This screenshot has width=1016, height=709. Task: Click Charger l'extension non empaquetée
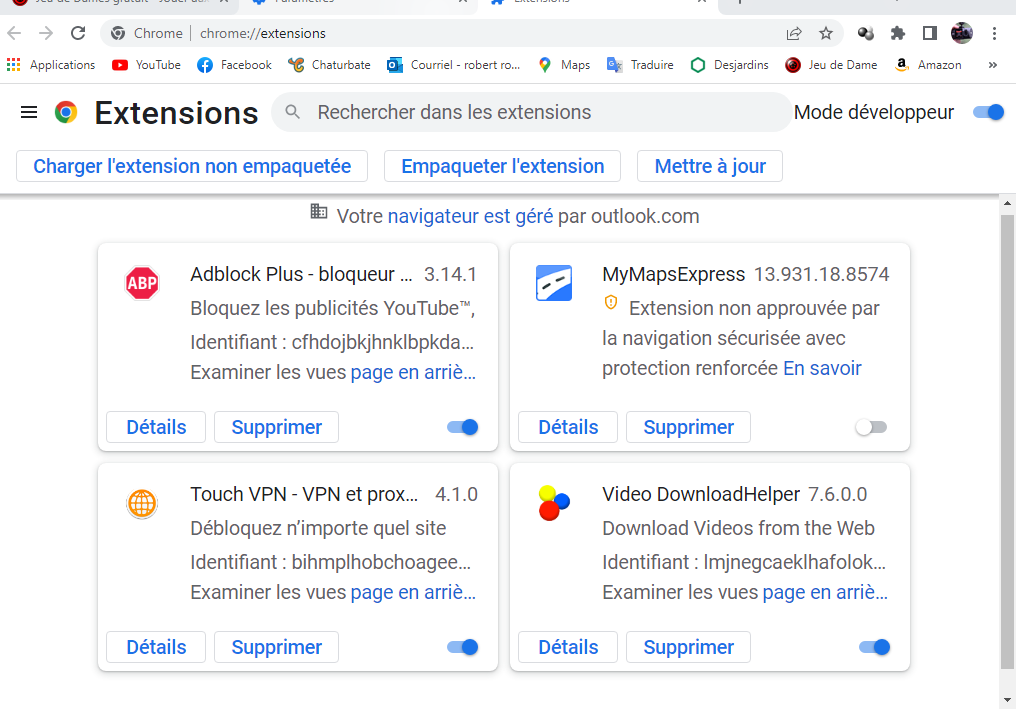click(x=192, y=166)
